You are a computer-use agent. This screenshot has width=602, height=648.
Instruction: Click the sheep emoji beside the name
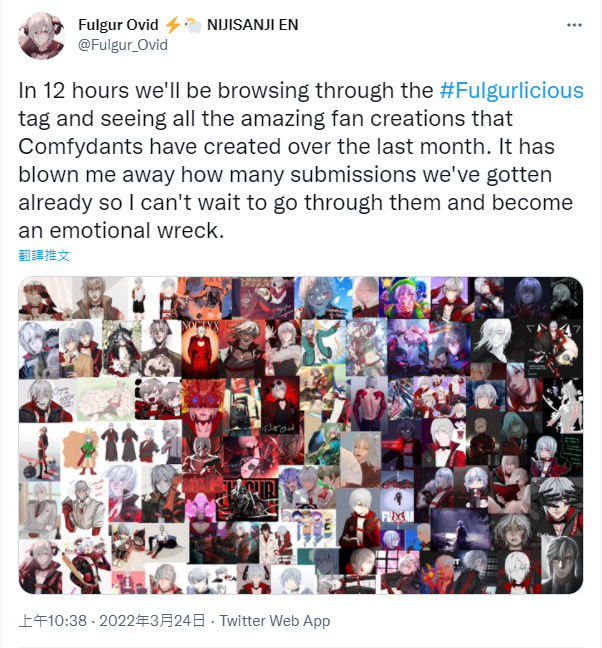pyautogui.click(x=193, y=25)
